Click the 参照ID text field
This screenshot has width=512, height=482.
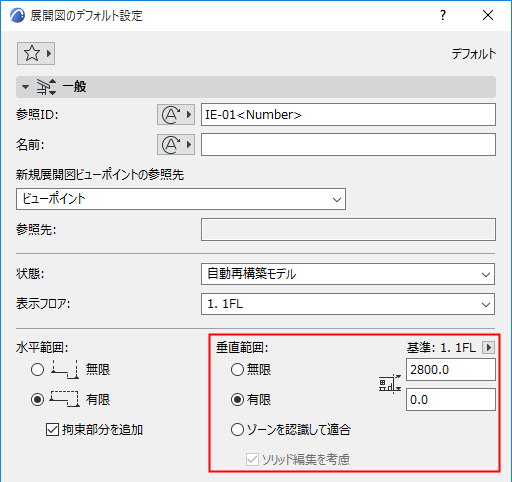click(x=348, y=115)
